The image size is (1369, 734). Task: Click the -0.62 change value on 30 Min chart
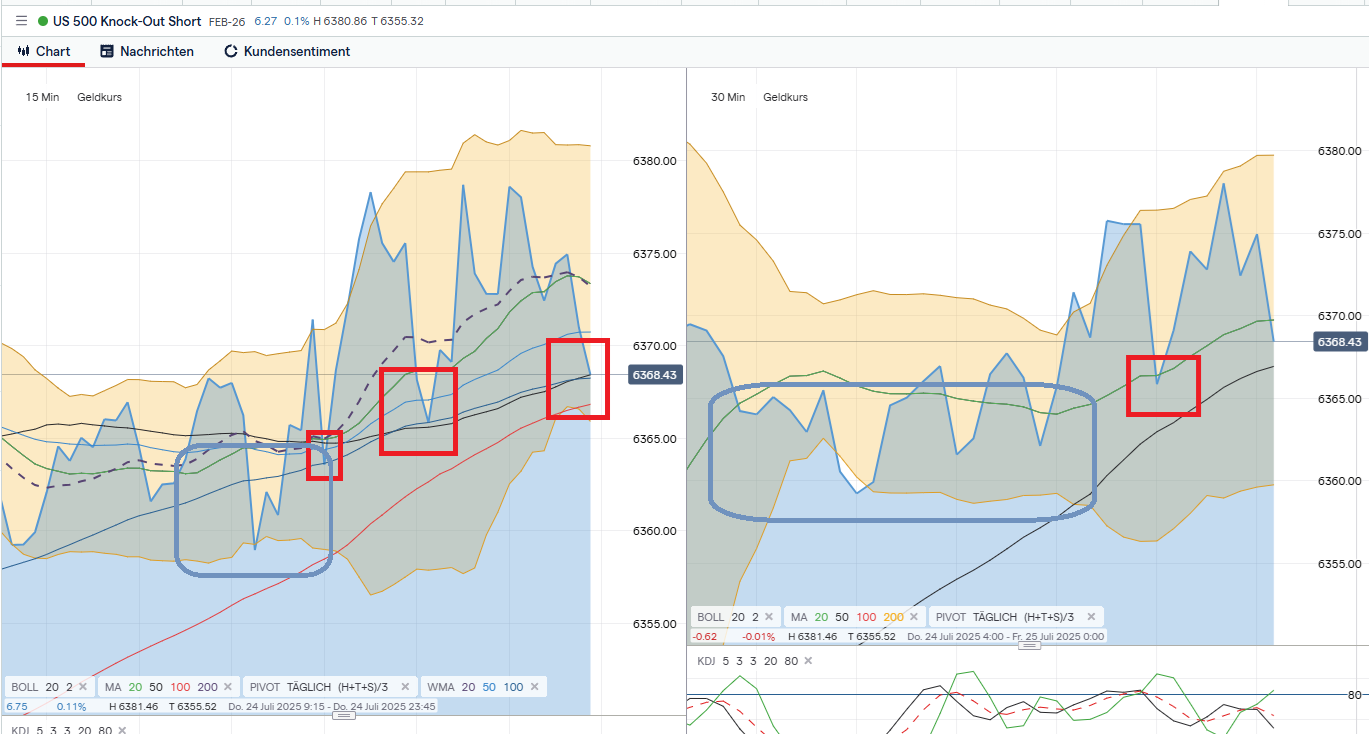click(705, 636)
